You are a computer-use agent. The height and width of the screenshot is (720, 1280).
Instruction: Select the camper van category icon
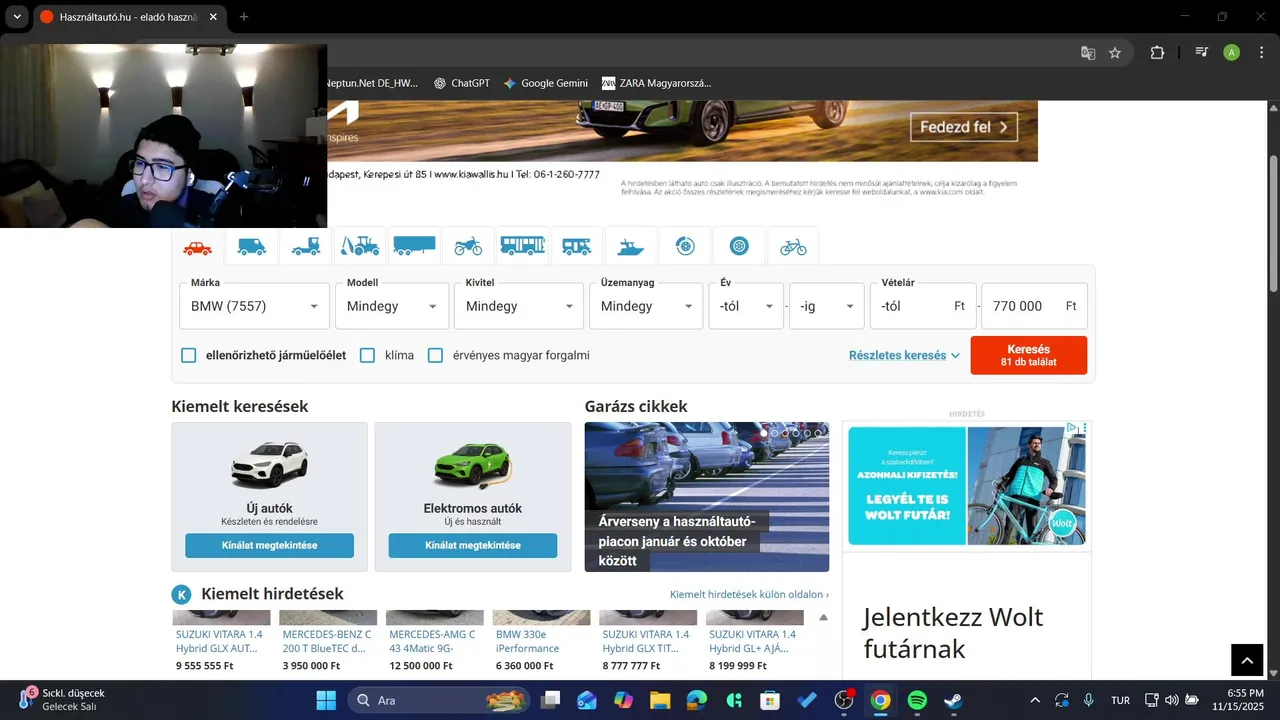[577, 247]
